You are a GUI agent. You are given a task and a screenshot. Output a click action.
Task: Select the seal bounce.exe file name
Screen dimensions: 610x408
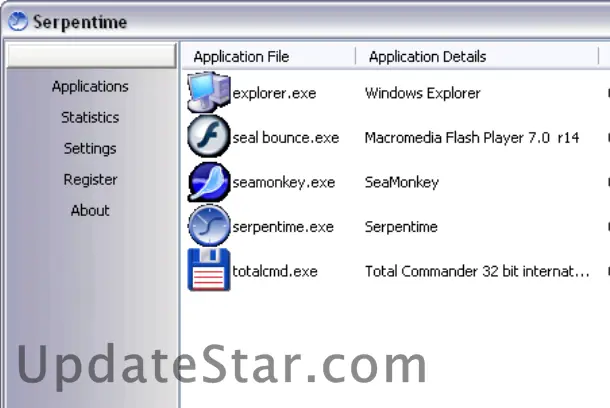(286, 138)
